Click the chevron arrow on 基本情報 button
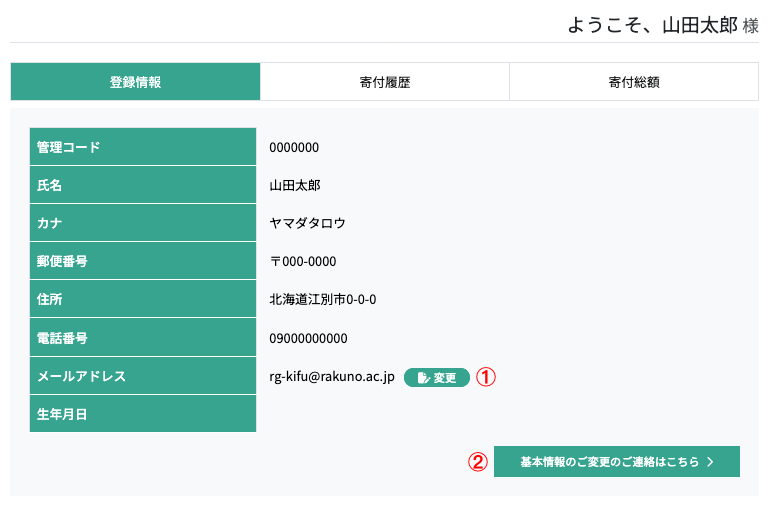This screenshot has height=505, width=770. [710, 462]
